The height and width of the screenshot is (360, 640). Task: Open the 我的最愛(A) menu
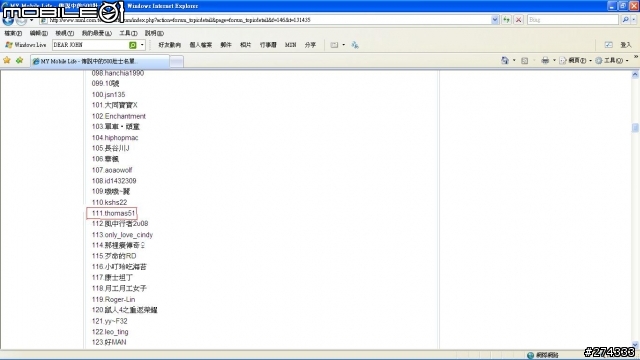click(x=96, y=33)
